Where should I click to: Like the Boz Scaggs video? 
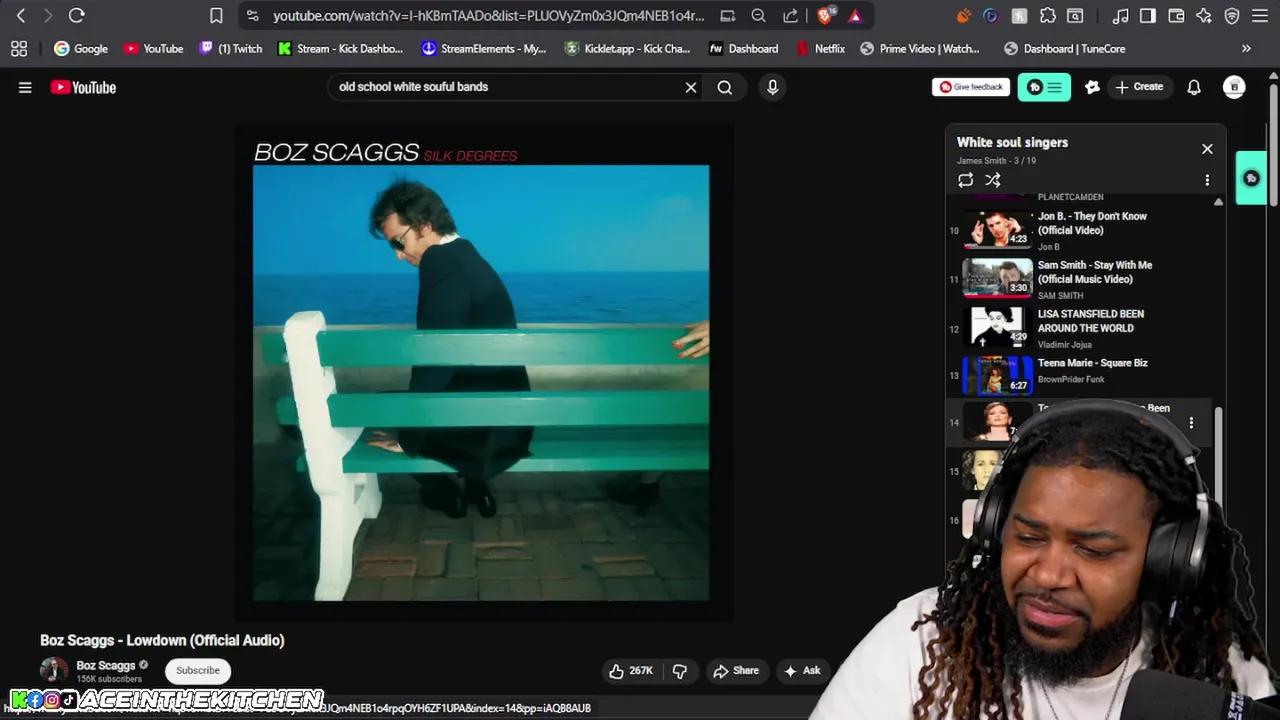(x=630, y=671)
